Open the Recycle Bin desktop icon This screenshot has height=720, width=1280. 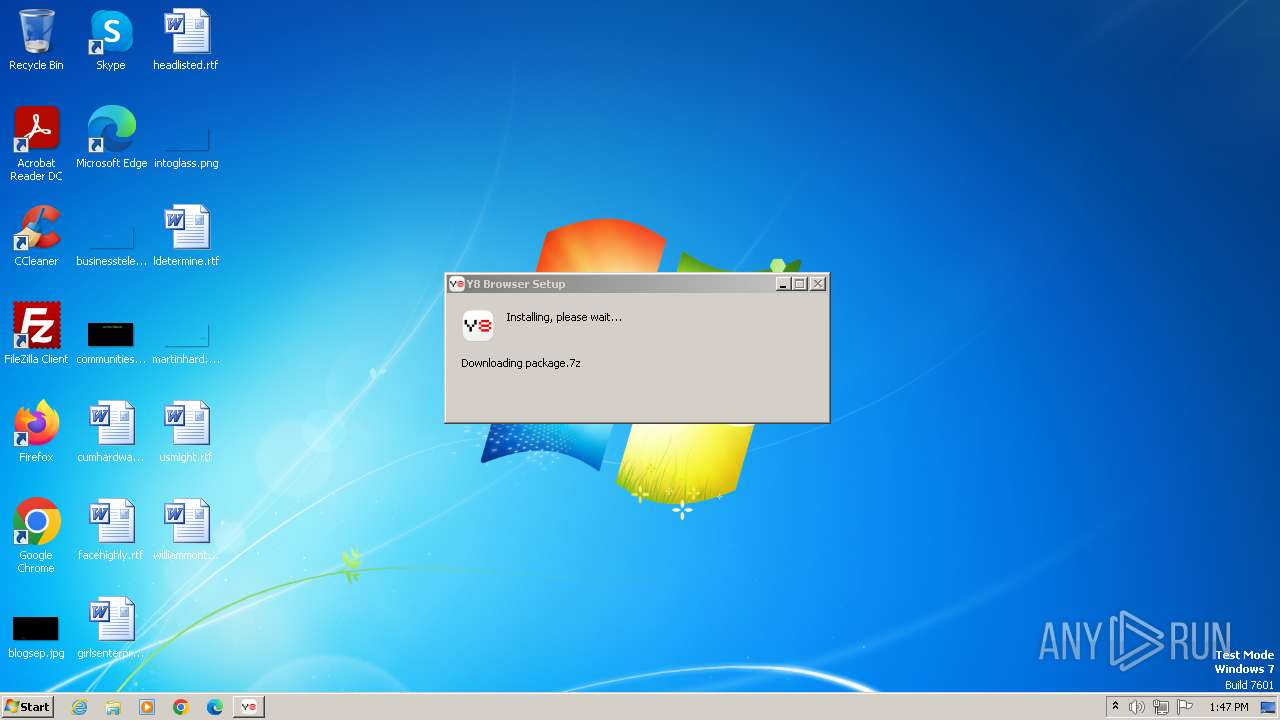coord(36,40)
